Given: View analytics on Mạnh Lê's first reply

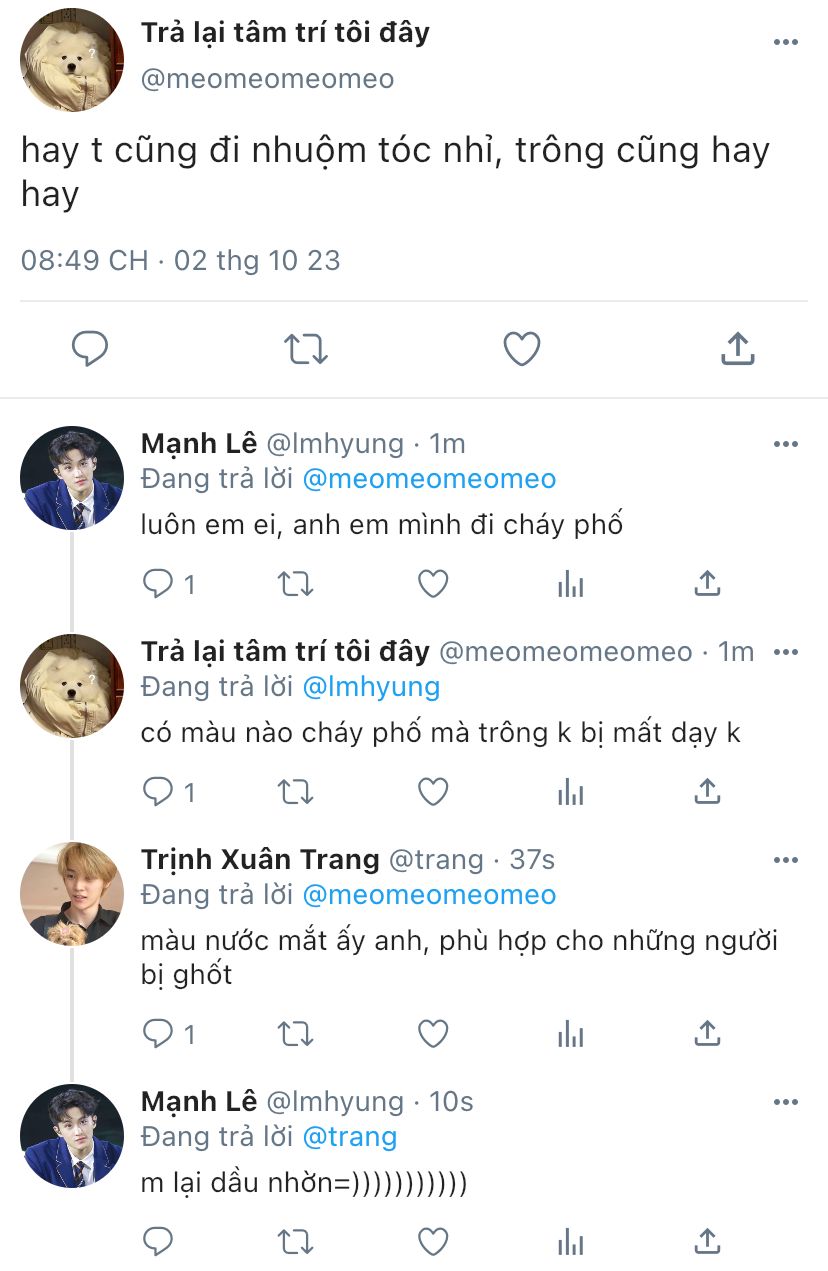Looking at the screenshot, I should tap(570, 584).
